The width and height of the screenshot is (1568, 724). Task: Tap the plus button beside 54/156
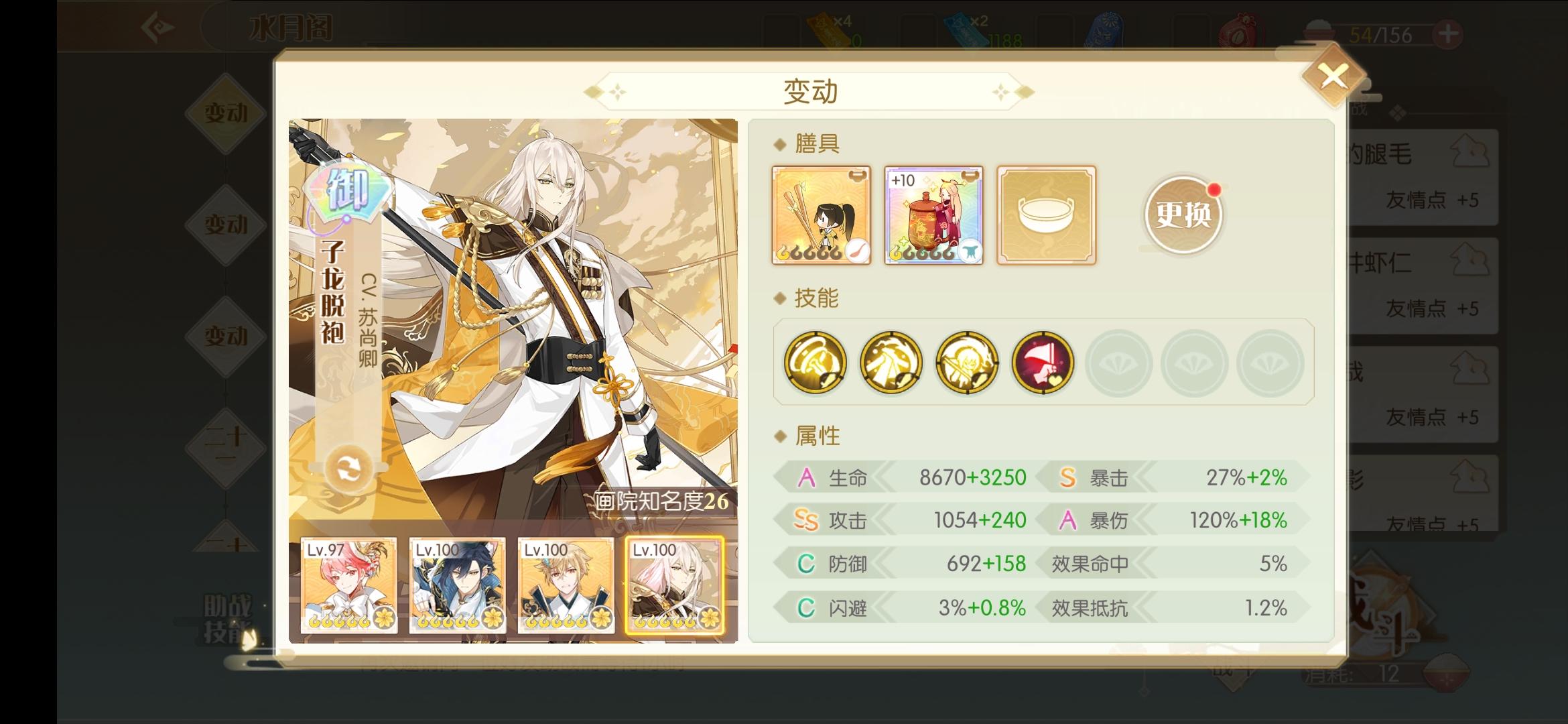coord(1447,34)
